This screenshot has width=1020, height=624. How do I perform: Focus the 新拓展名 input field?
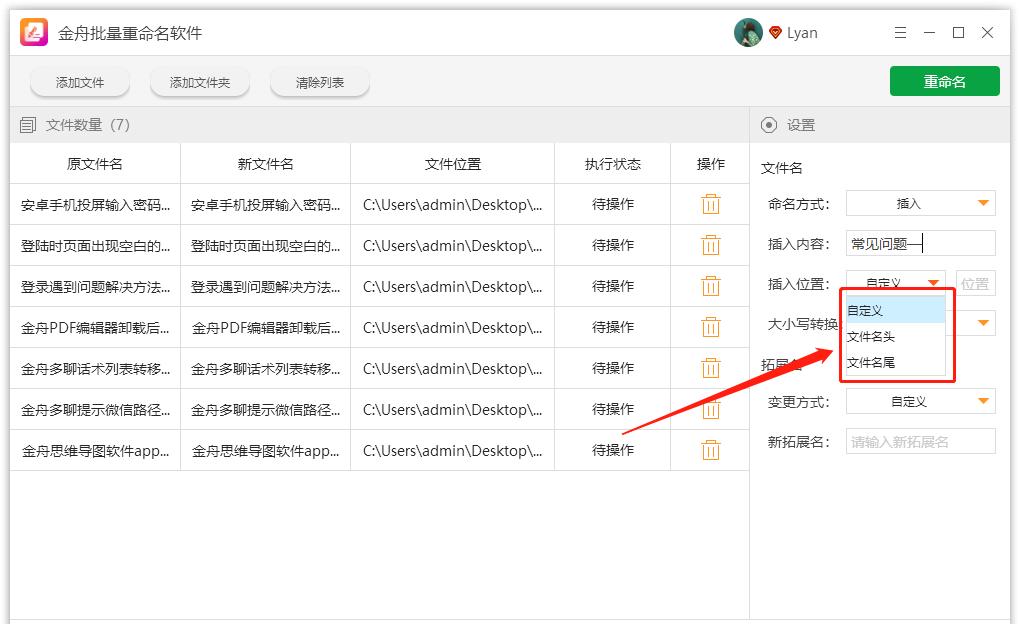[920, 441]
